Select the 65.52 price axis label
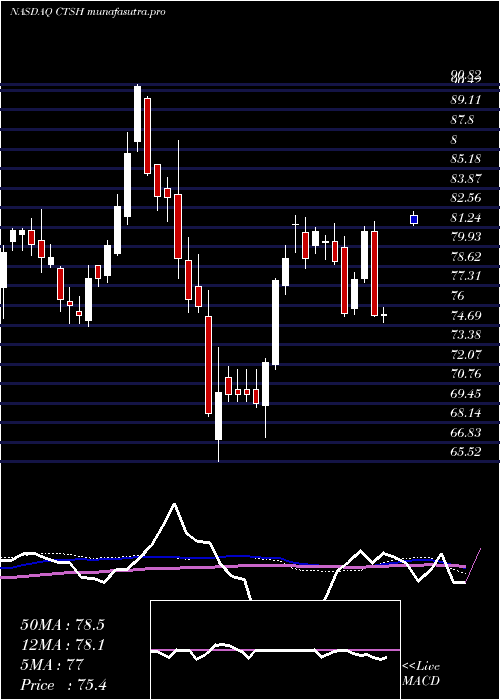The width and height of the screenshot is (500, 700). pyautogui.click(x=466, y=452)
